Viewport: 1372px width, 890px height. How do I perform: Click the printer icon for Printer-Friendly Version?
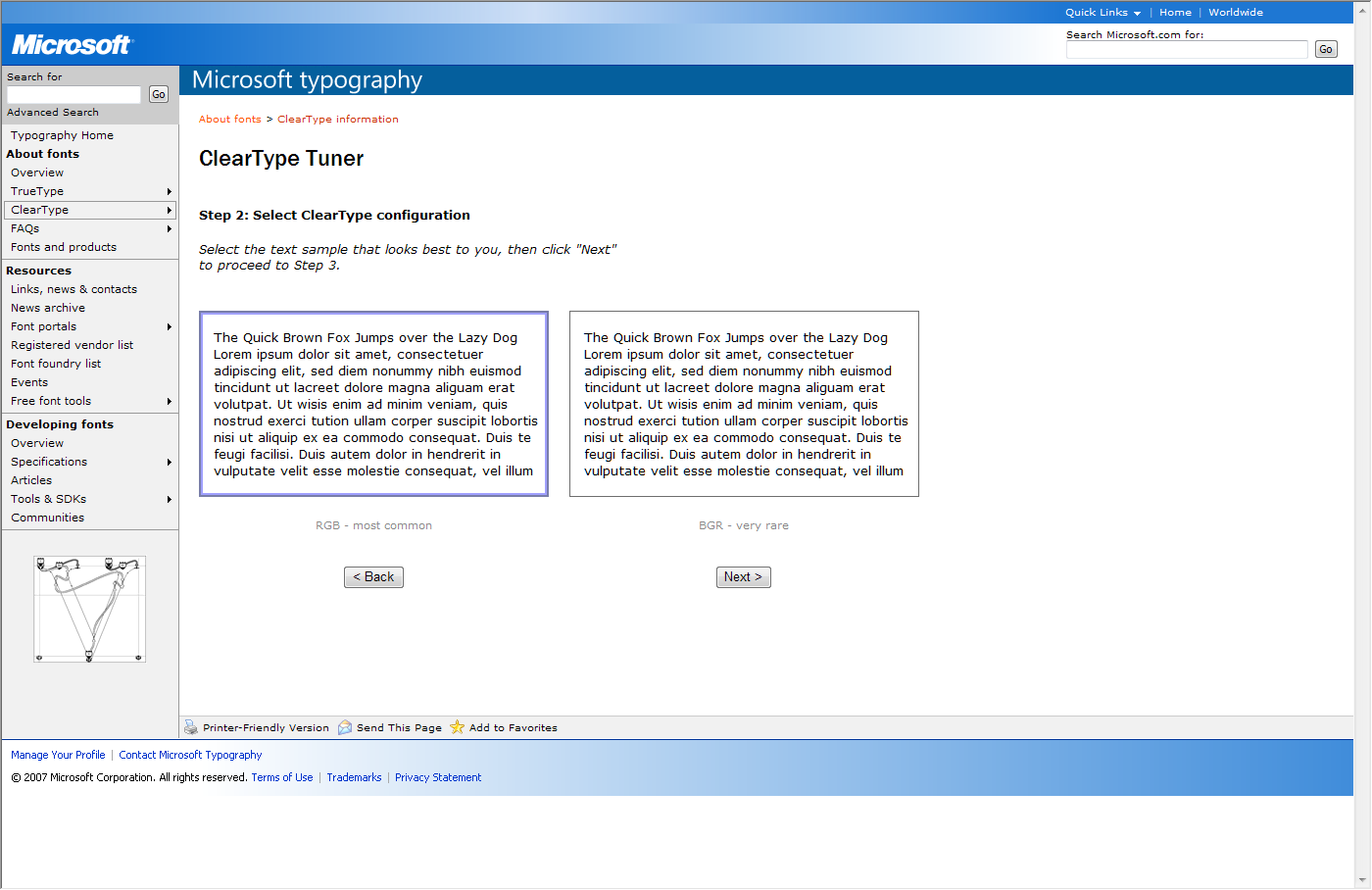[x=191, y=727]
